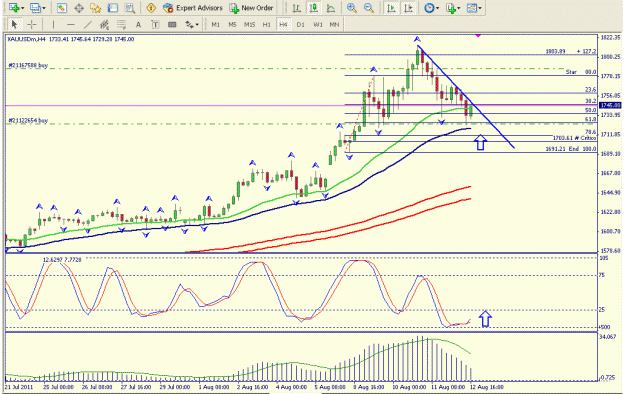Toggle chart shift from right border

tap(409, 8)
